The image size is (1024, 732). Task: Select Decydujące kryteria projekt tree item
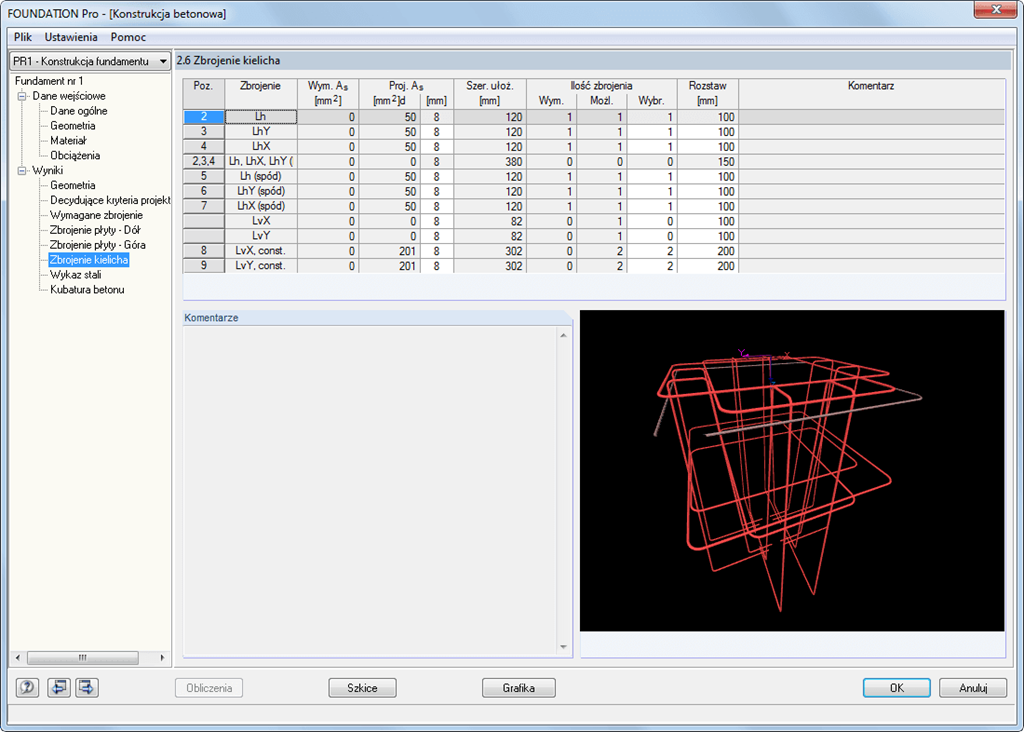tap(110, 200)
